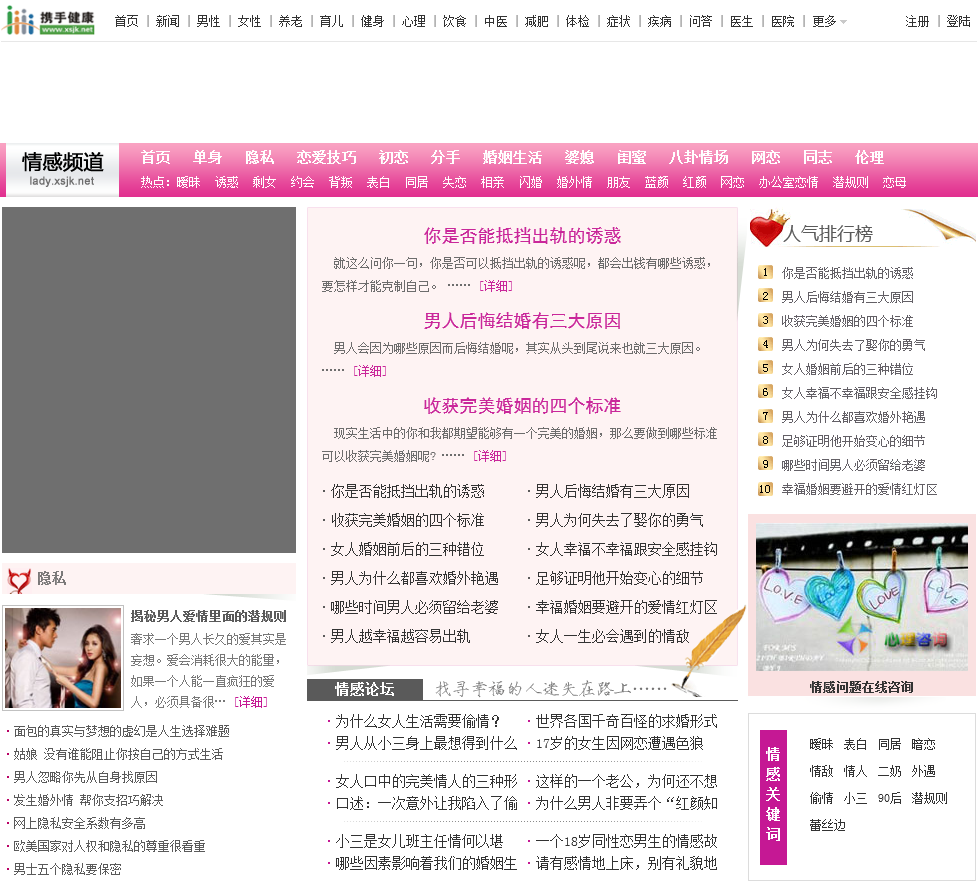The height and width of the screenshot is (889, 978).
Task: Open list item 女人婚姻前后的三种错位
Action: click(x=407, y=549)
